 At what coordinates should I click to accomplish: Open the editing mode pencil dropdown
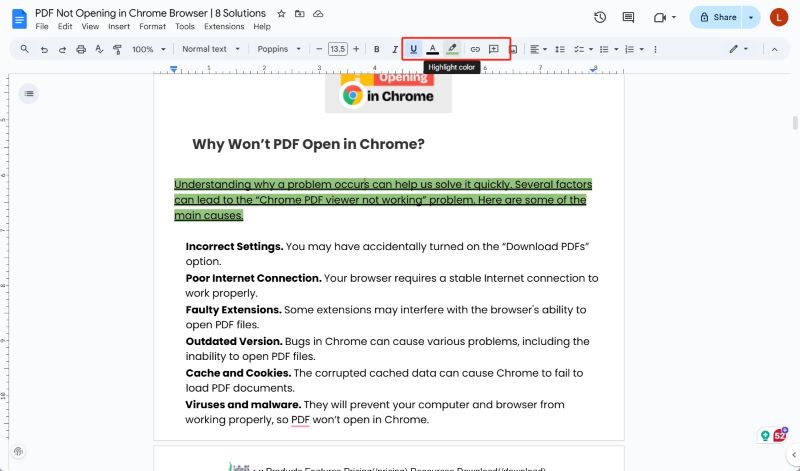(738, 49)
